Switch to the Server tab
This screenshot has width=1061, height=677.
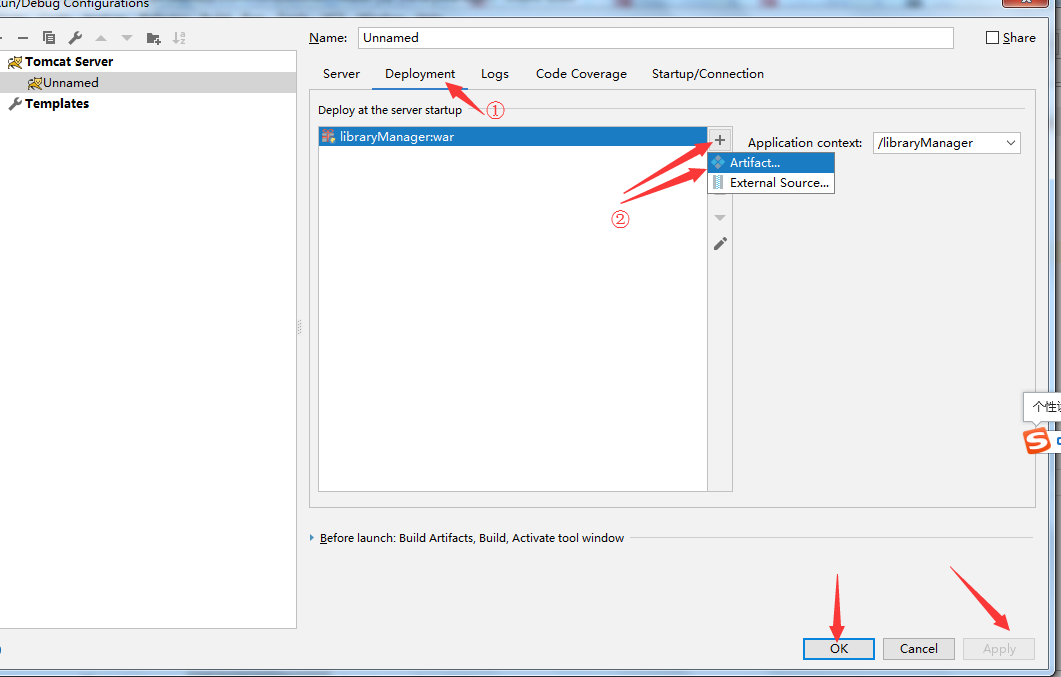341,74
